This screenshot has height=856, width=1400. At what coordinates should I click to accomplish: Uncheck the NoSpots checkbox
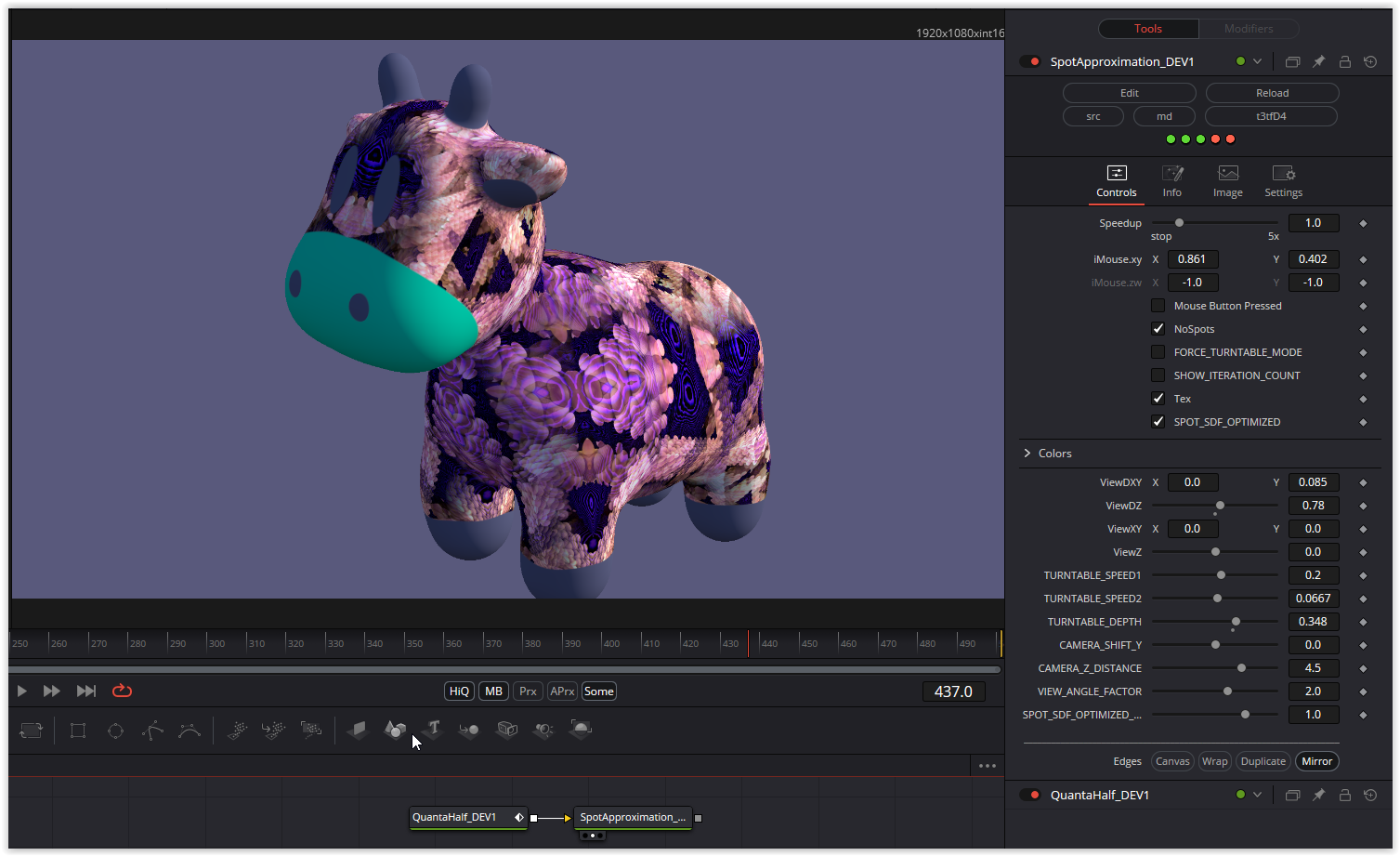pos(1158,329)
